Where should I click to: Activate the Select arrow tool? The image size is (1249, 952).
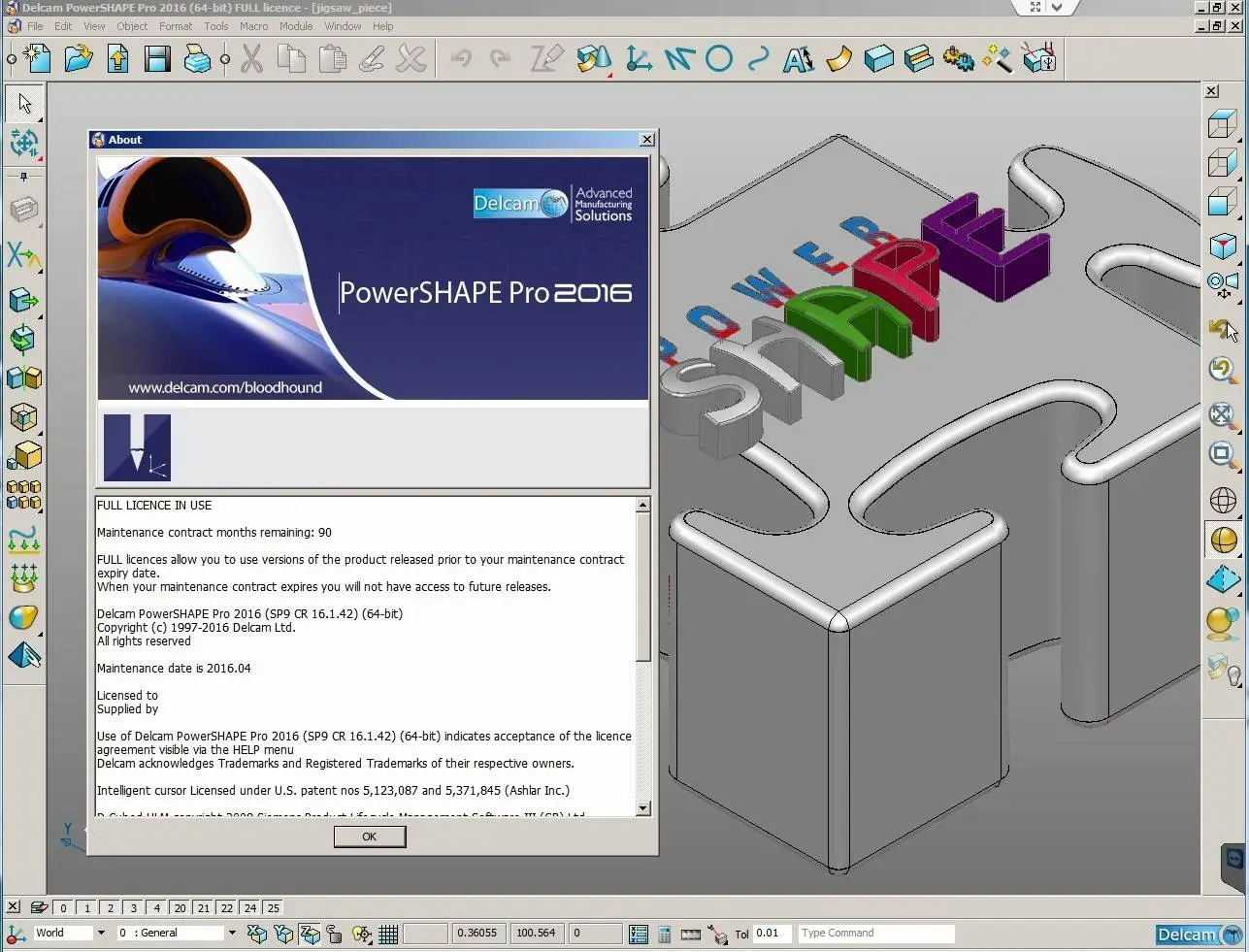pyautogui.click(x=24, y=103)
